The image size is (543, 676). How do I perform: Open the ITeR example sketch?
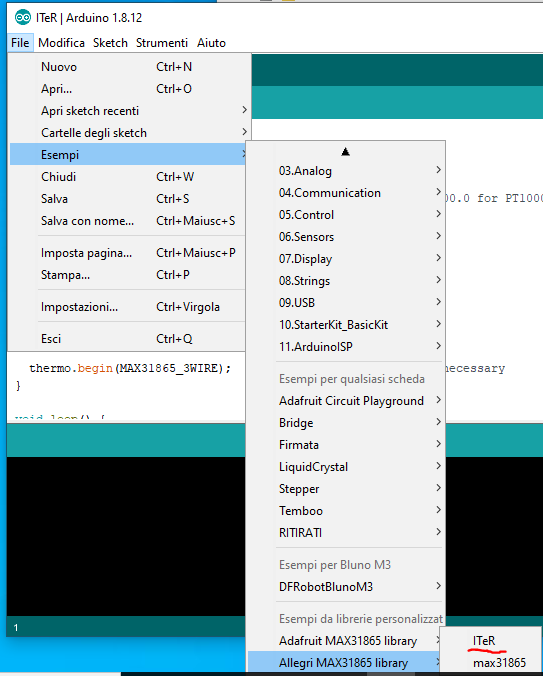click(490, 641)
